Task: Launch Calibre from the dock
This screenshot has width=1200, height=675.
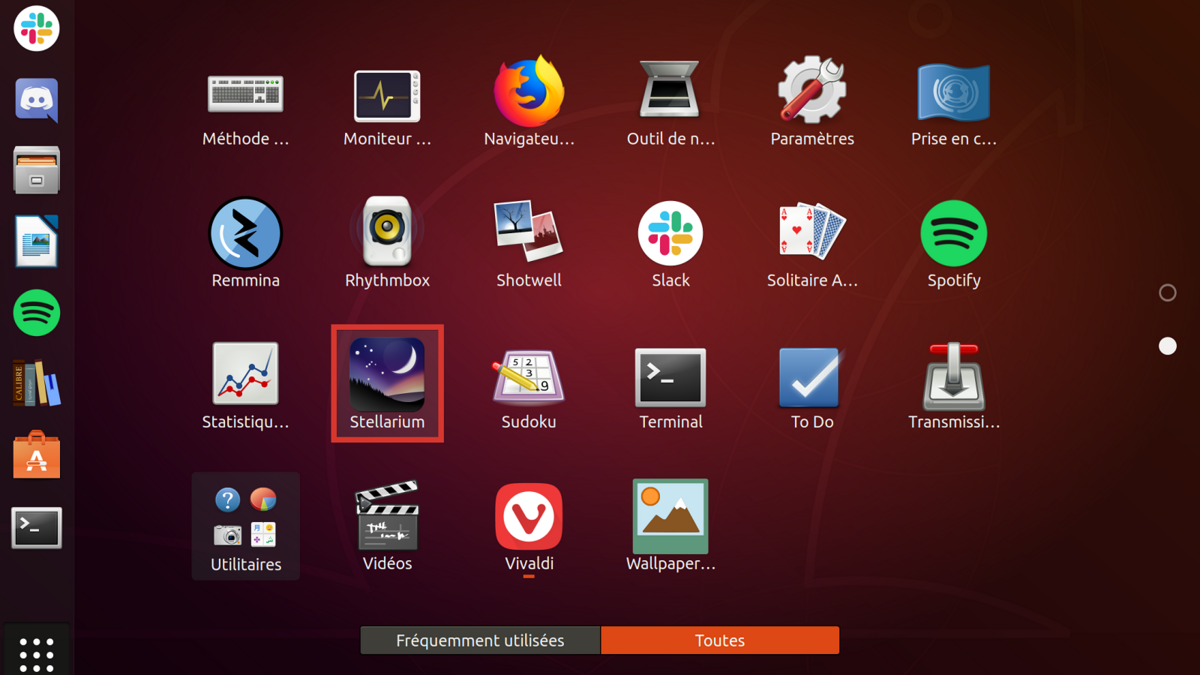Action: point(37,384)
